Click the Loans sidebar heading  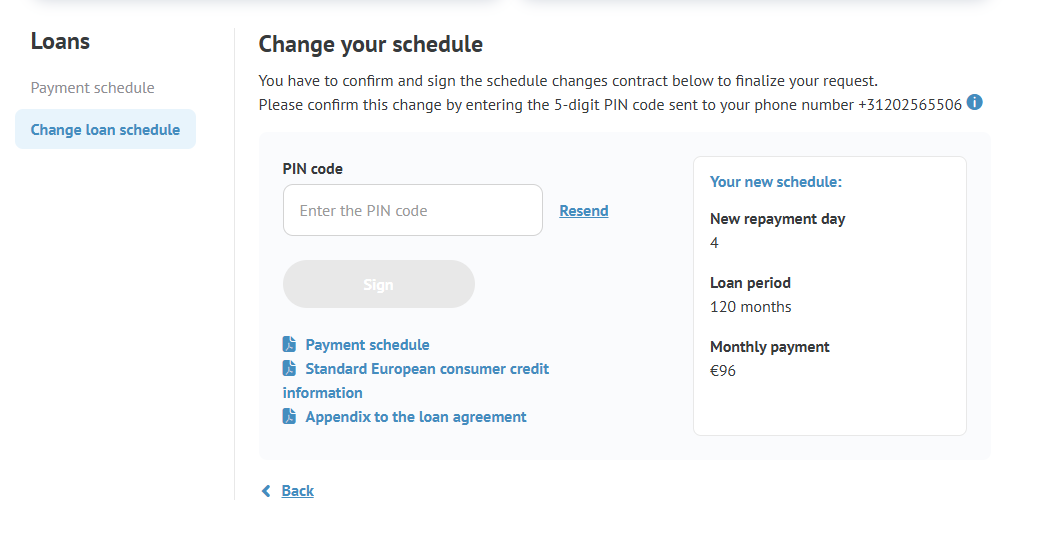click(60, 42)
